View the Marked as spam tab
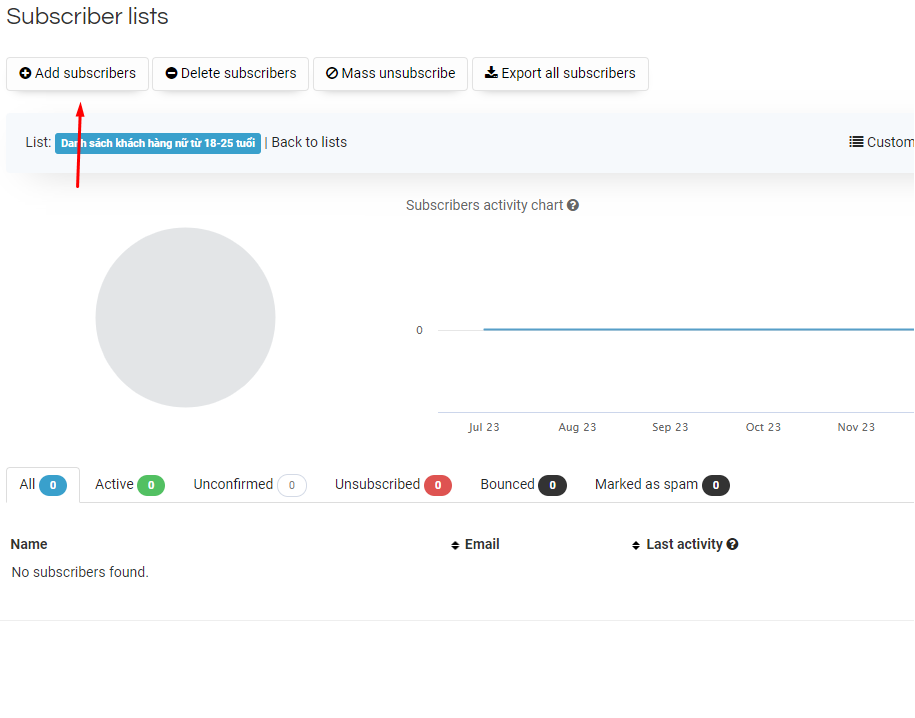Screen dimensions: 915x718 [661, 485]
